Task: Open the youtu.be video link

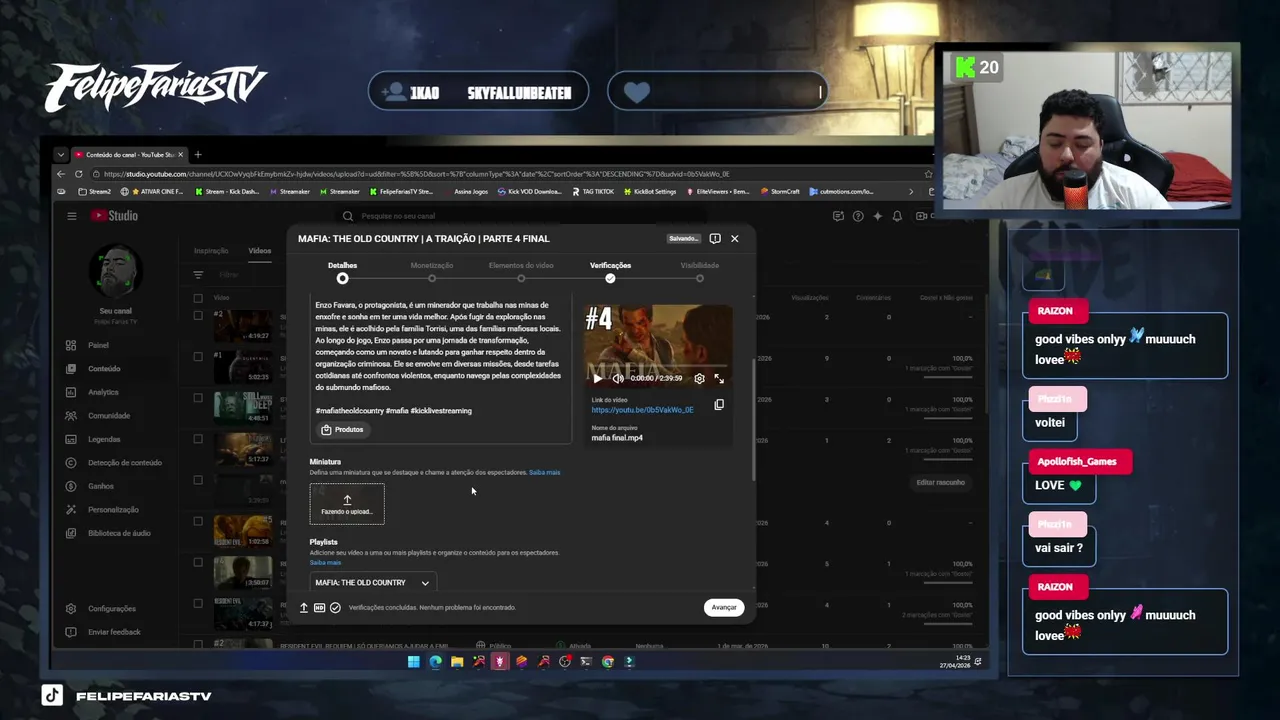Action: [x=642, y=410]
